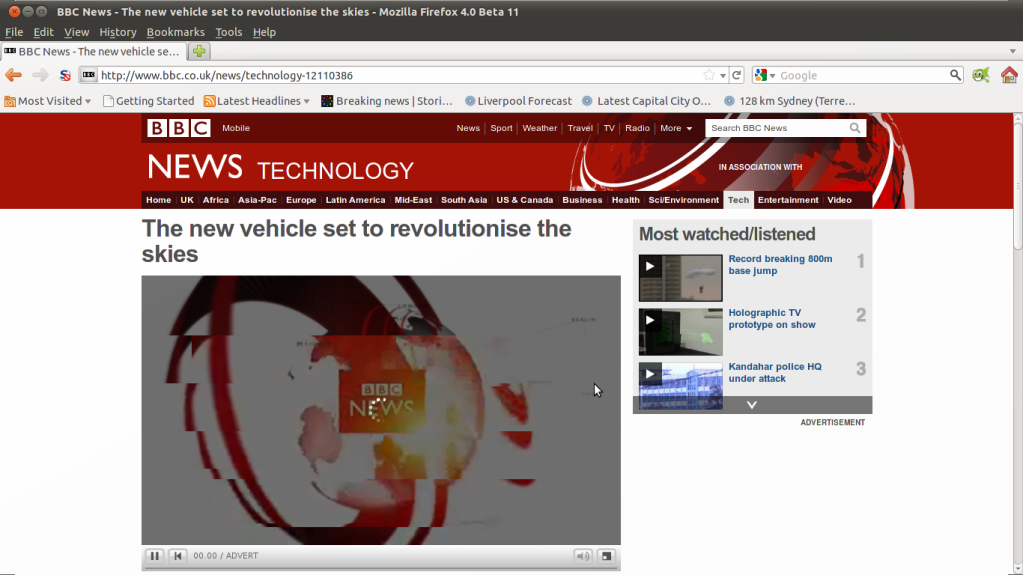Click the BBC logo in the header

click(x=179, y=128)
